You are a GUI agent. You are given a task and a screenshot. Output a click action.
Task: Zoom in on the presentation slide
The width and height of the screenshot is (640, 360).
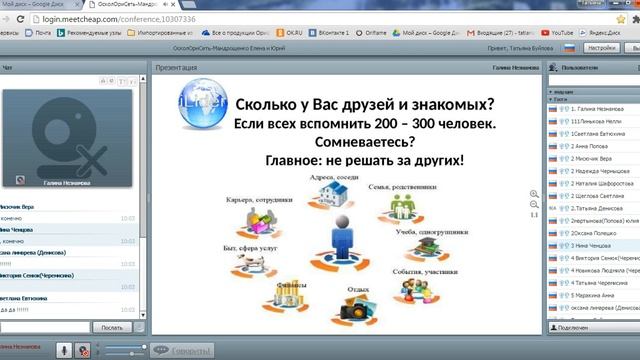pos(534,194)
